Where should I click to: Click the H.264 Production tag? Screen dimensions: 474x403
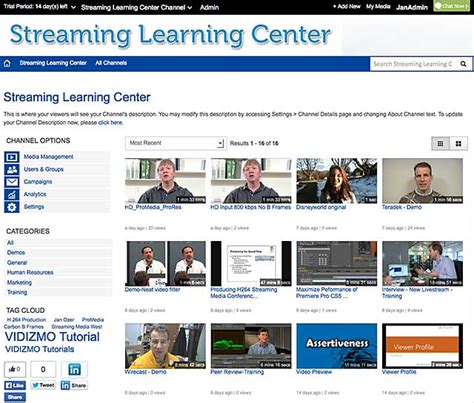click(26, 320)
